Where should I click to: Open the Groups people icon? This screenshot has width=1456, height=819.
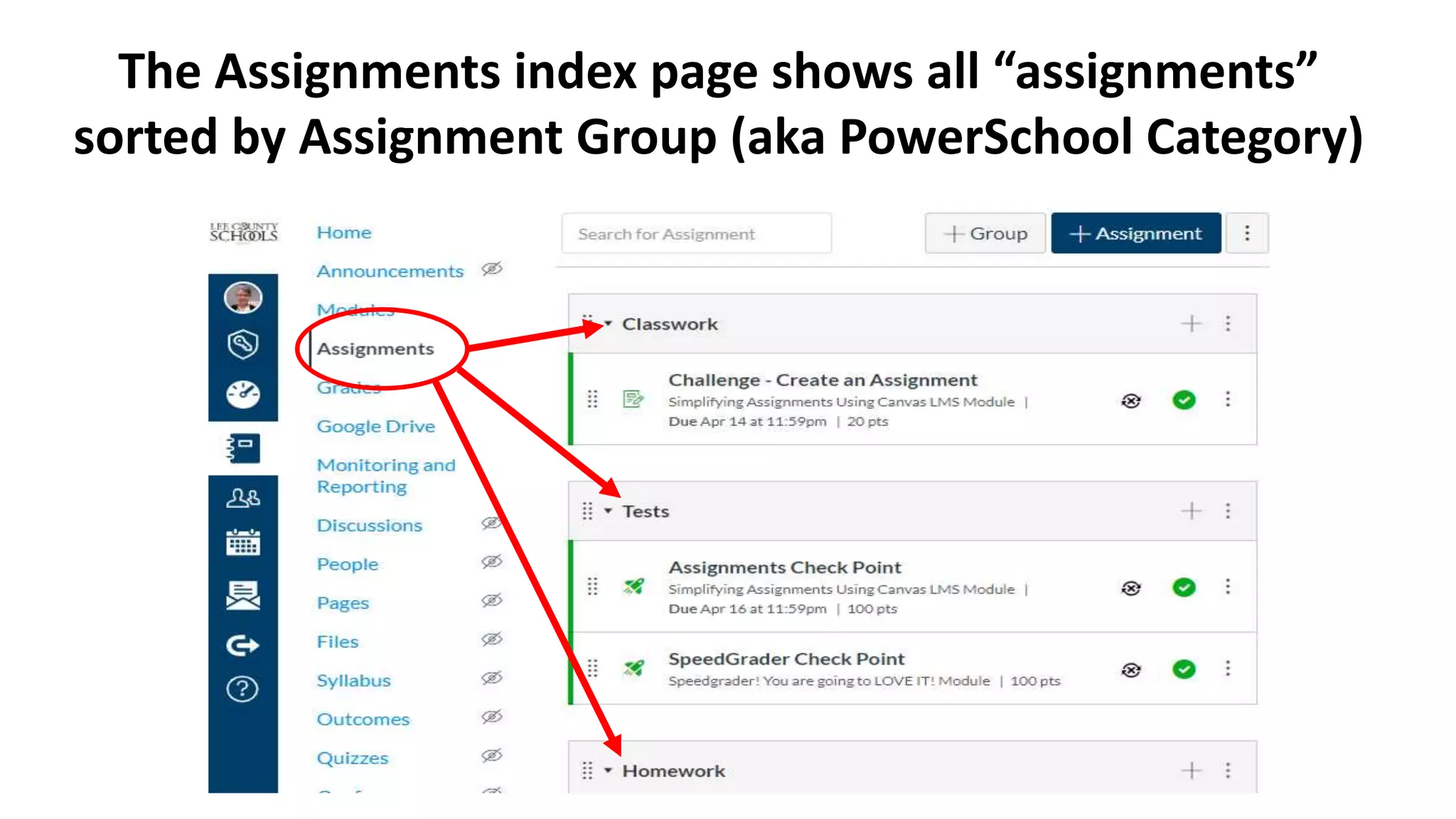point(242,498)
